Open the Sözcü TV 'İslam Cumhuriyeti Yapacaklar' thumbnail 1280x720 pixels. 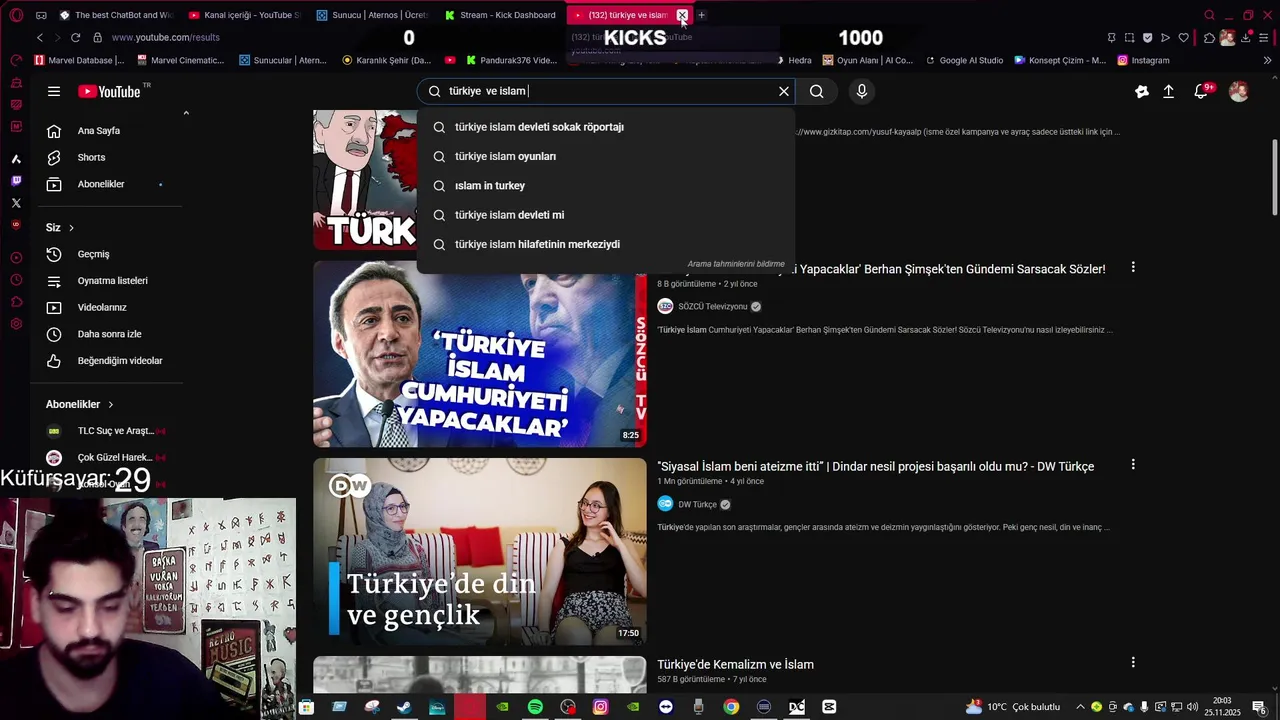point(480,354)
